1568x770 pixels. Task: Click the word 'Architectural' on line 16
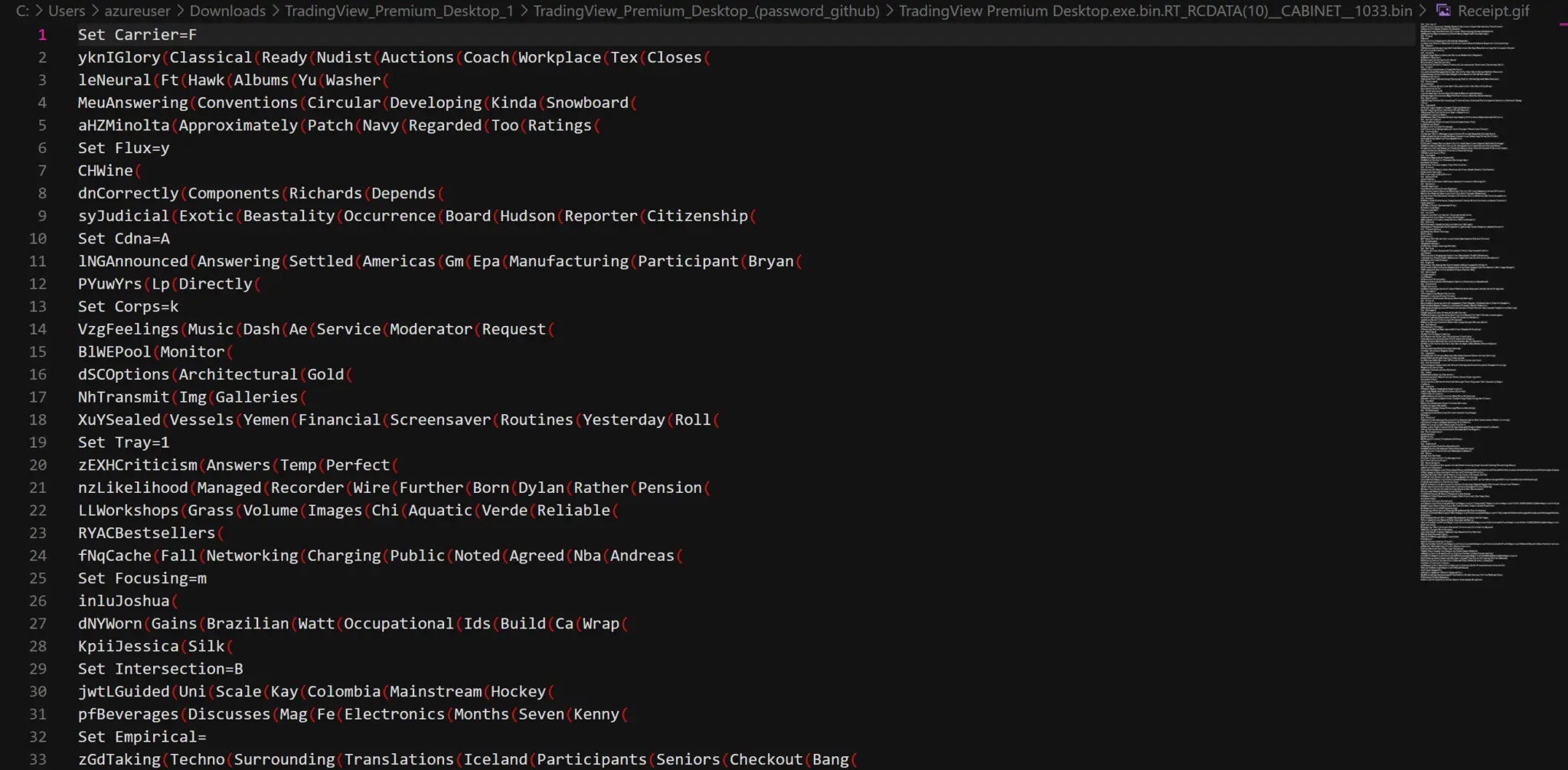[238, 374]
